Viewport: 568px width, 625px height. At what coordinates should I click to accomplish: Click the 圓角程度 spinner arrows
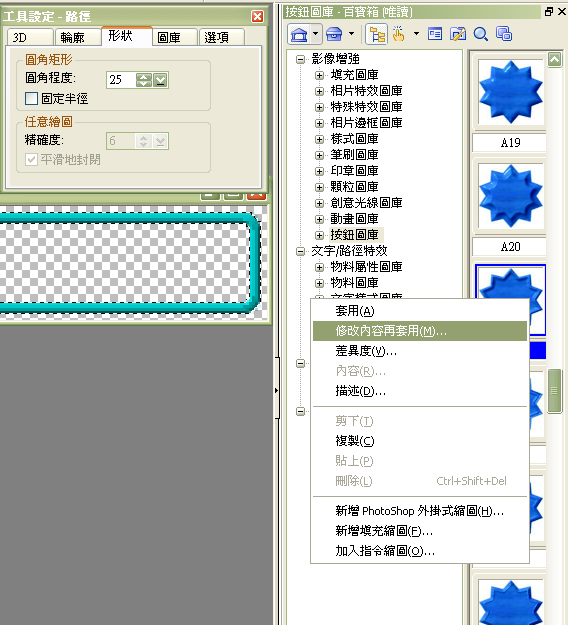[x=143, y=80]
